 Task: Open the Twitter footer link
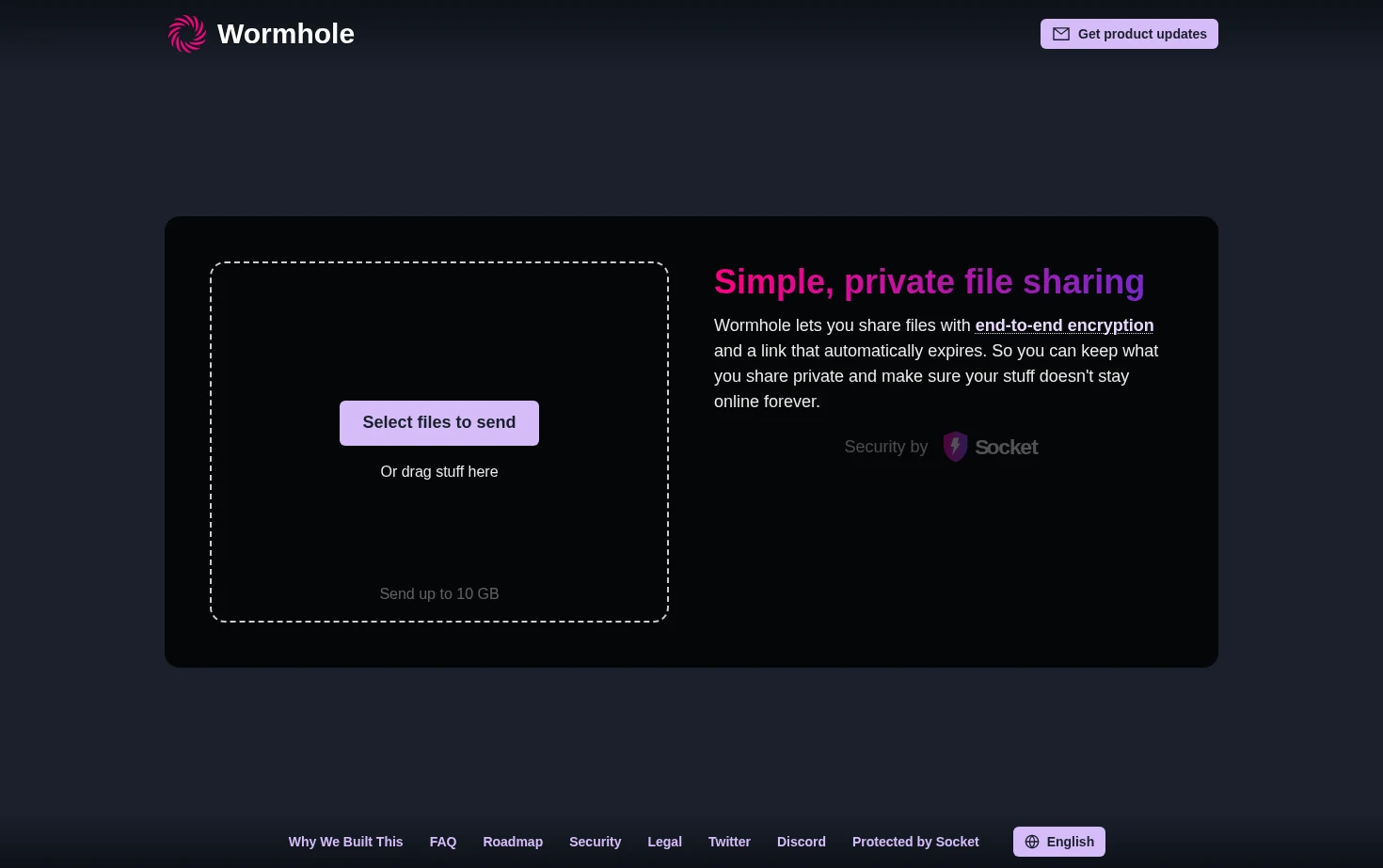pos(729,842)
